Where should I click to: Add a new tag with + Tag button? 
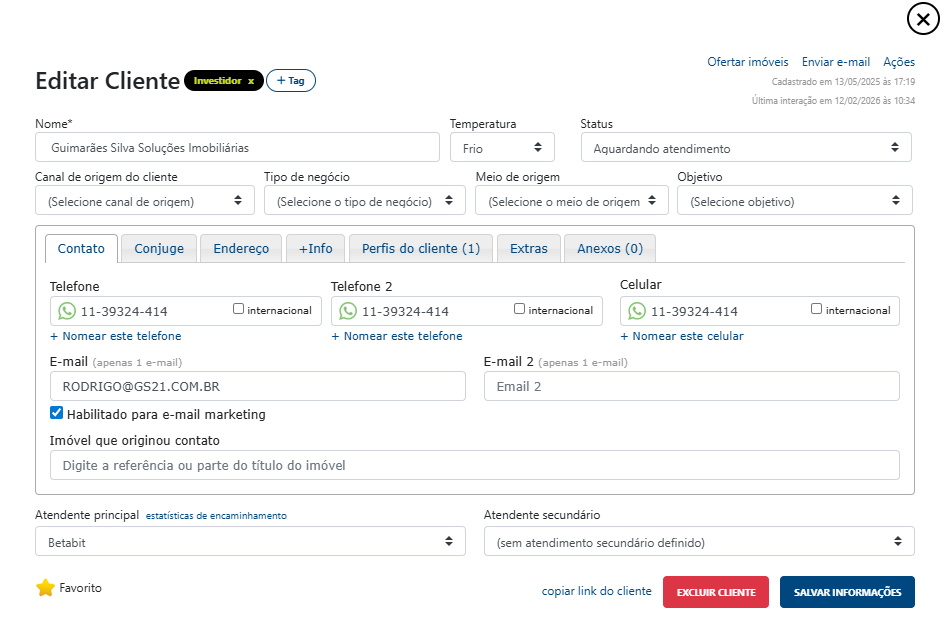[291, 81]
